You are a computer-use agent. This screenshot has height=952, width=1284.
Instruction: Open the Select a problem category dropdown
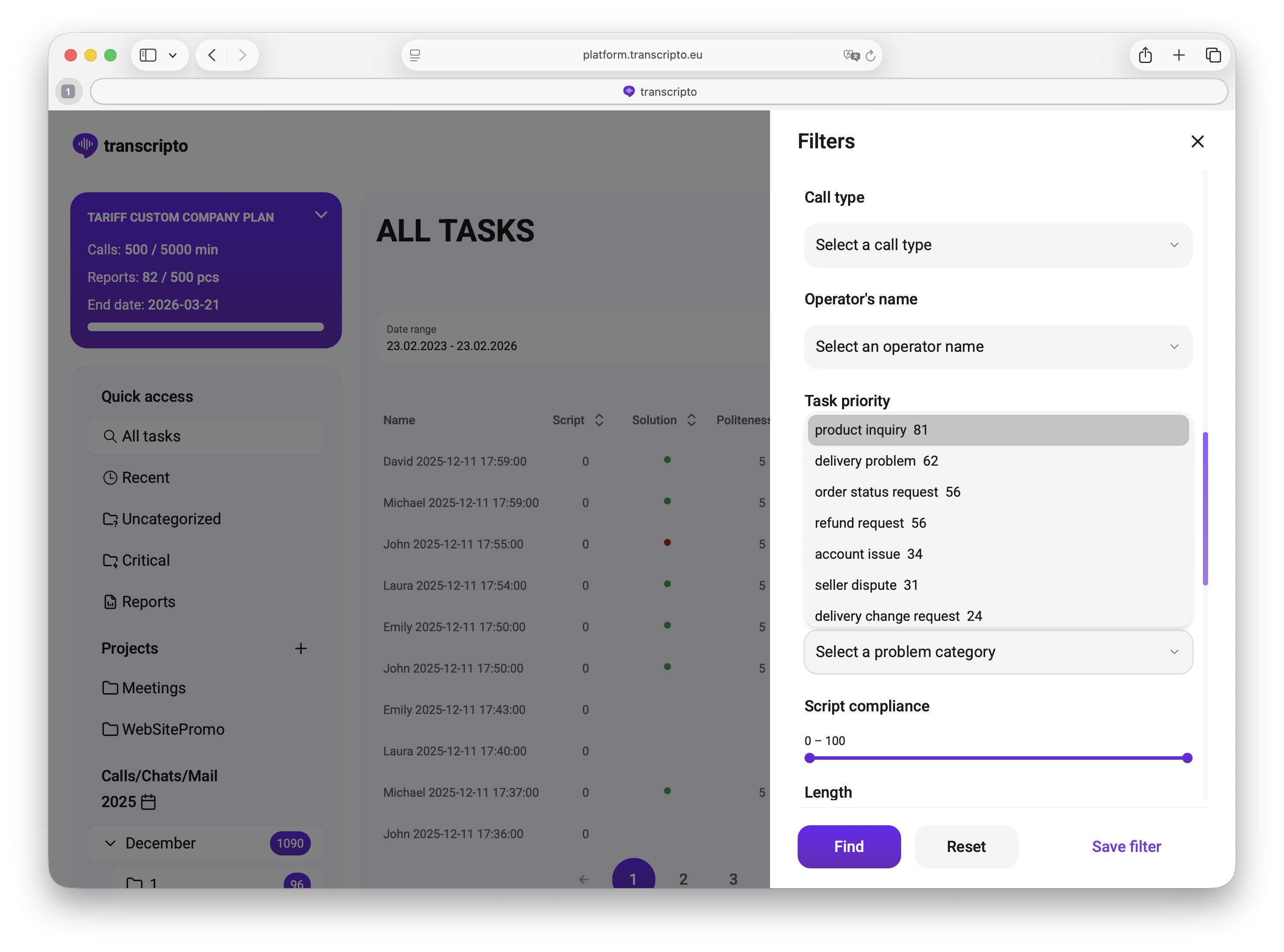point(998,652)
